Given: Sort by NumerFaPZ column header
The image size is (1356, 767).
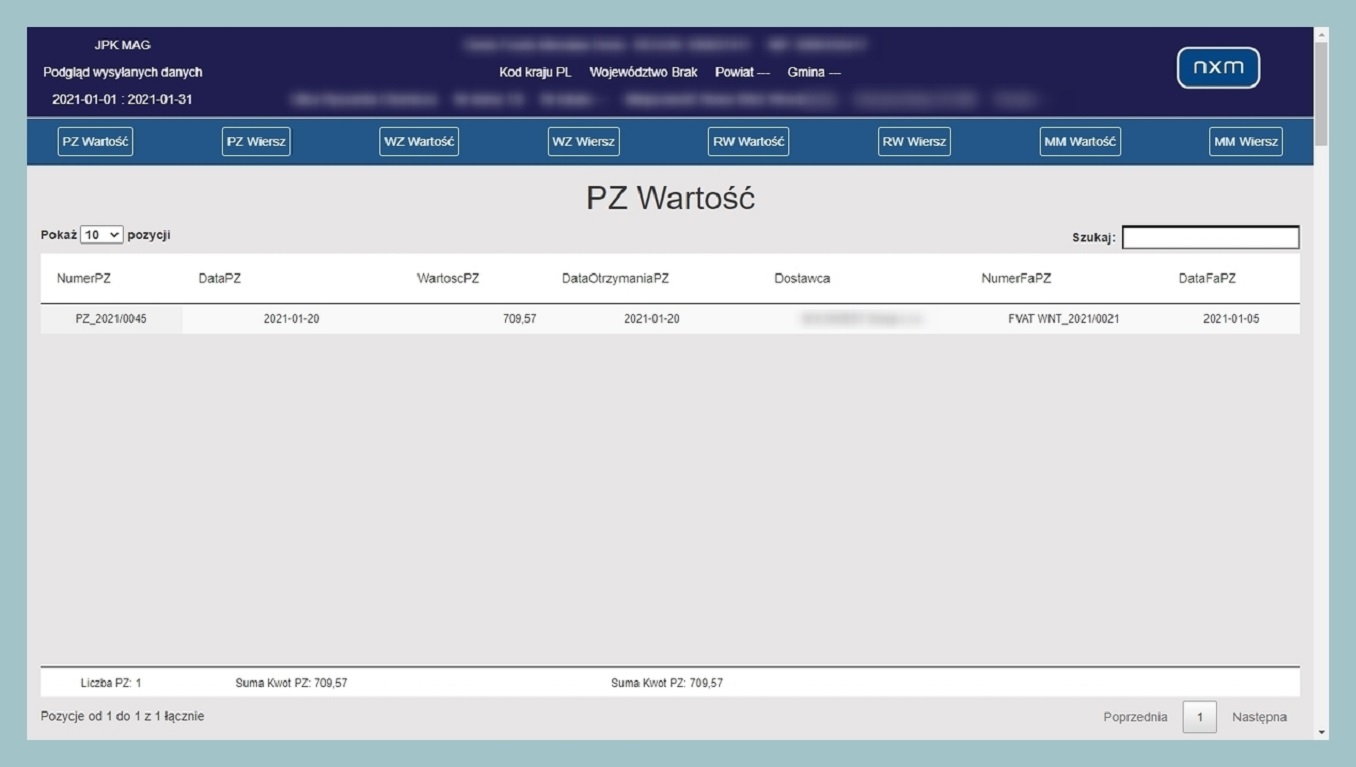Looking at the screenshot, I should tap(1016, 279).
